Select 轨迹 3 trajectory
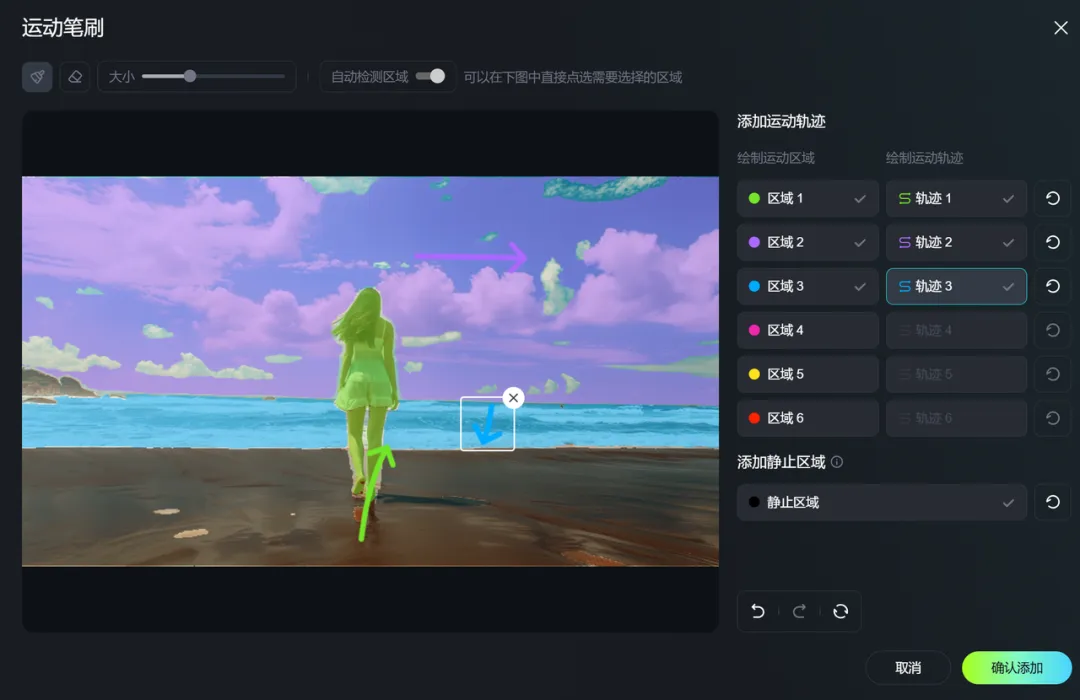1080x700 pixels. pyautogui.click(x=956, y=287)
